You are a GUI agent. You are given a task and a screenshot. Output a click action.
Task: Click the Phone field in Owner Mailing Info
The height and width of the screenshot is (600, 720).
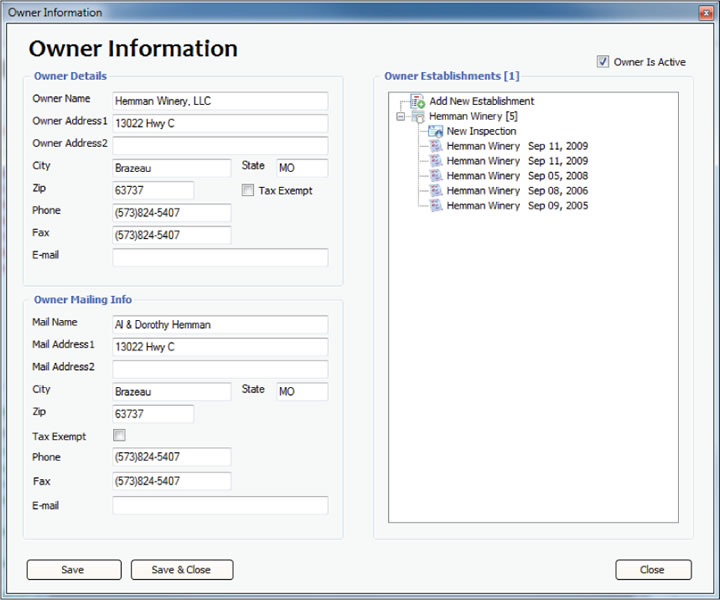click(x=172, y=457)
